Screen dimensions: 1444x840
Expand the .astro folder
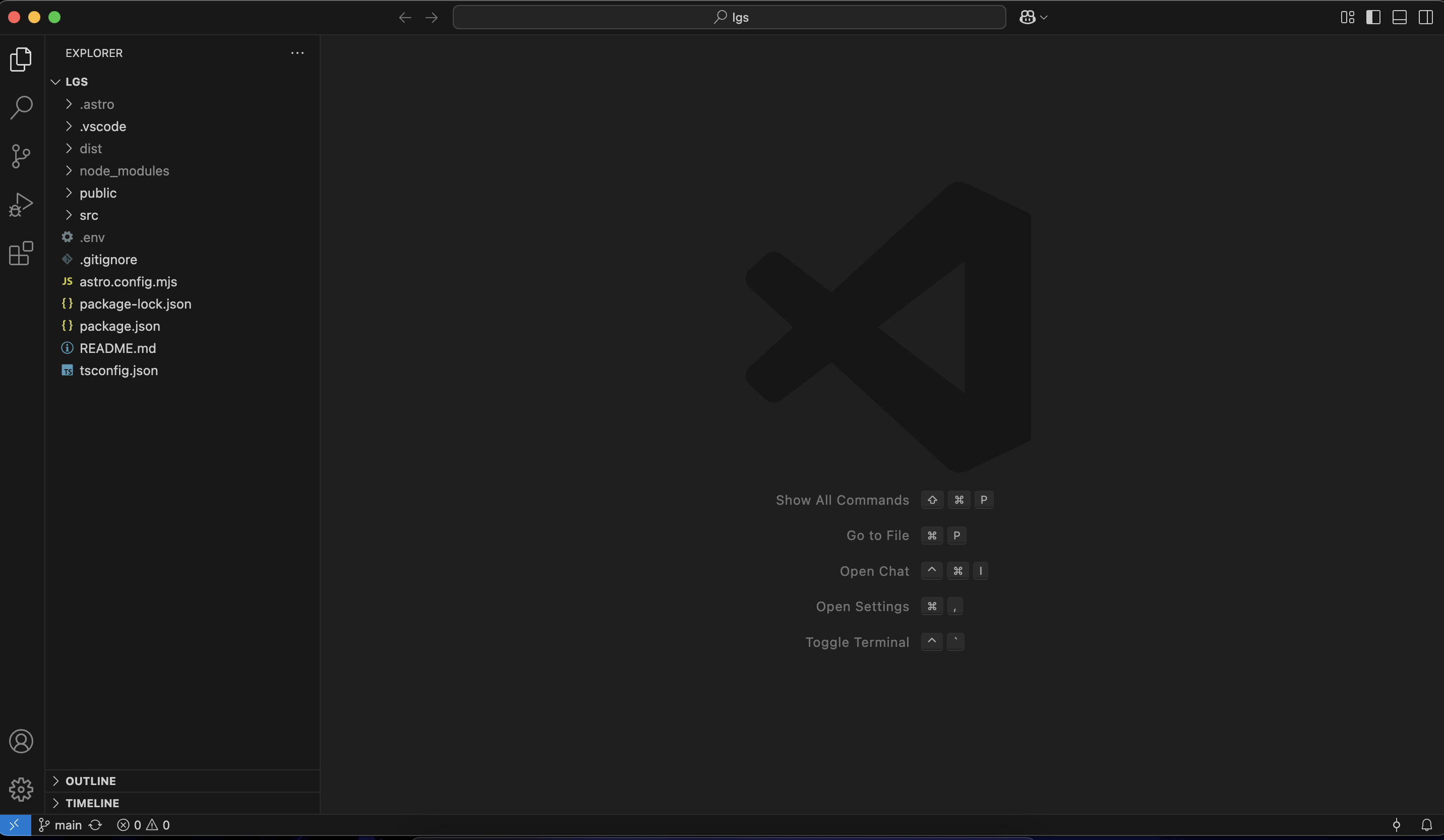(x=182, y=104)
